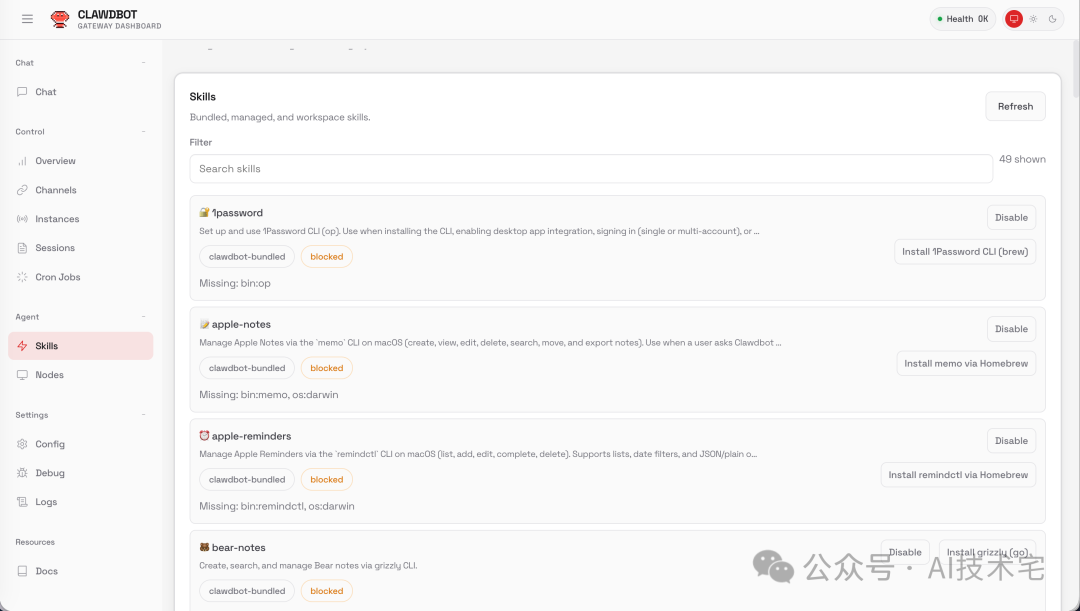Click the Nodes monitor icon
The width and height of the screenshot is (1080, 611).
pos(22,375)
